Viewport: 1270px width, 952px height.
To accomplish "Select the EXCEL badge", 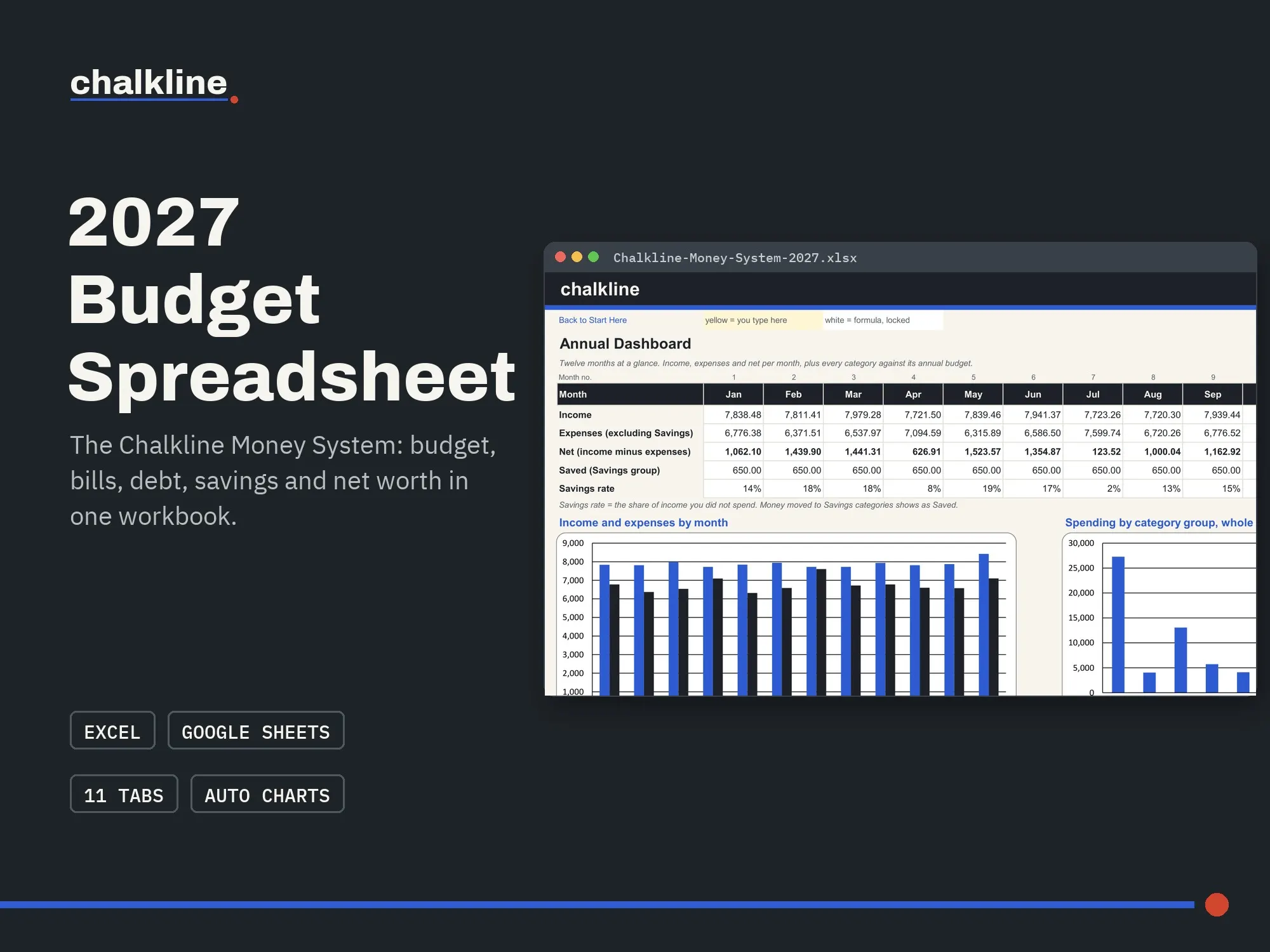I will (112, 731).
